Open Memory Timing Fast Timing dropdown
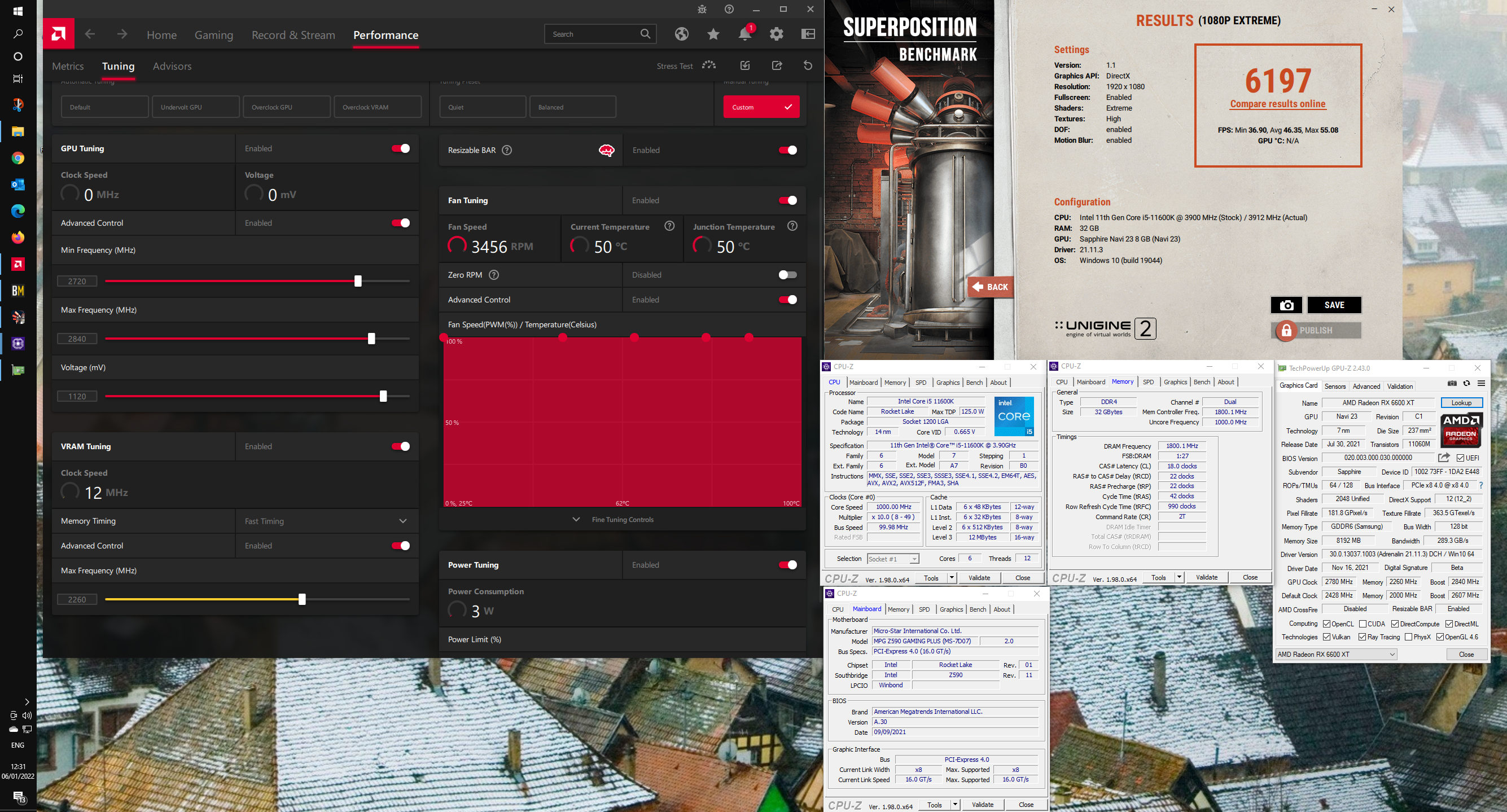Viewport: 1507px width, 812px height. tap(327, 521)
